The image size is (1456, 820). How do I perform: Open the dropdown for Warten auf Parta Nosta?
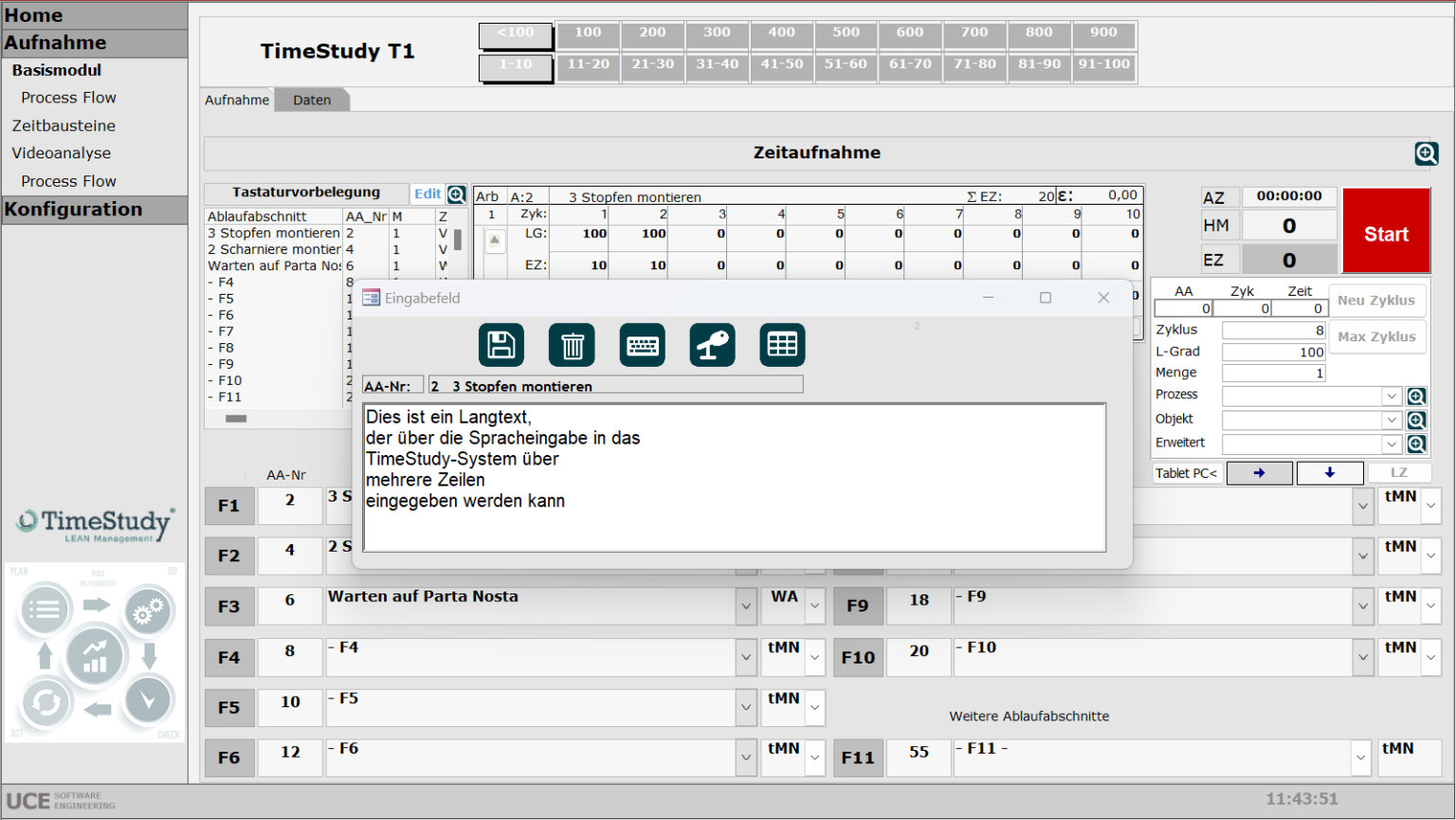[746, 607]
